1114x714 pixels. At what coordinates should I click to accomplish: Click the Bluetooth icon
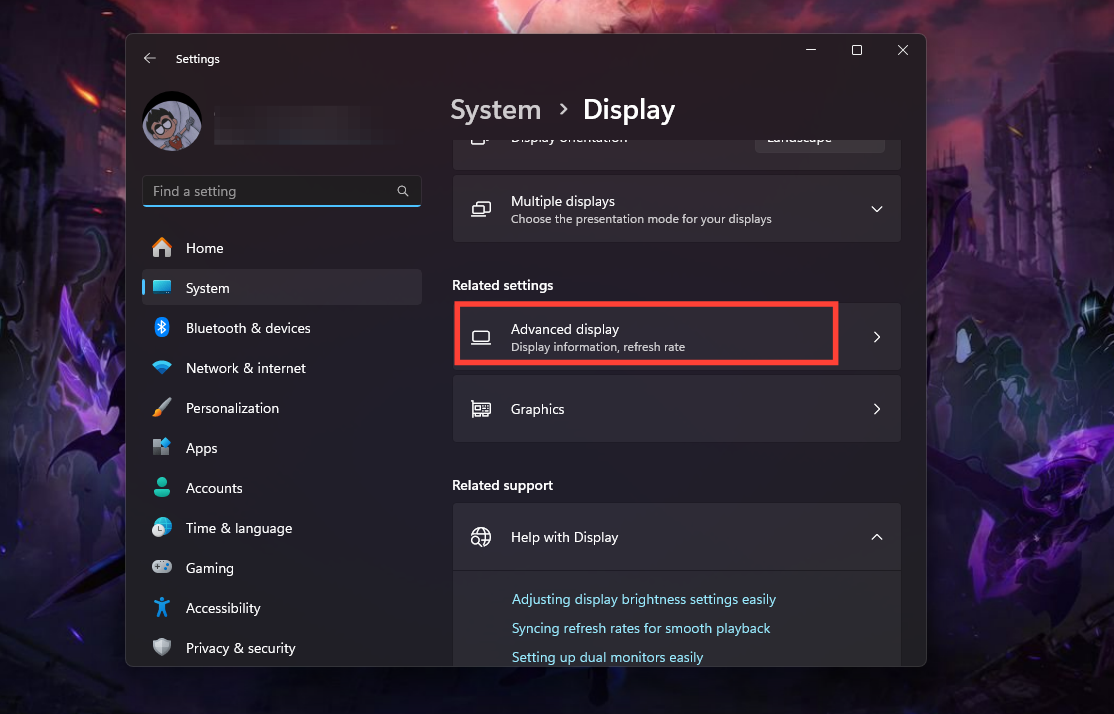162,328
